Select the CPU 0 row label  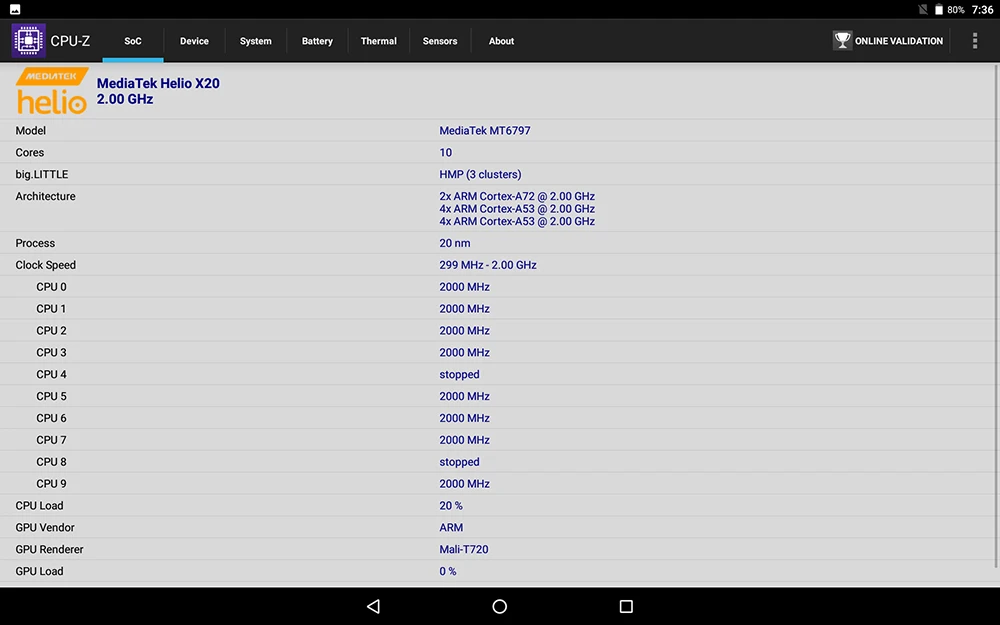click(x=51, y=287)
